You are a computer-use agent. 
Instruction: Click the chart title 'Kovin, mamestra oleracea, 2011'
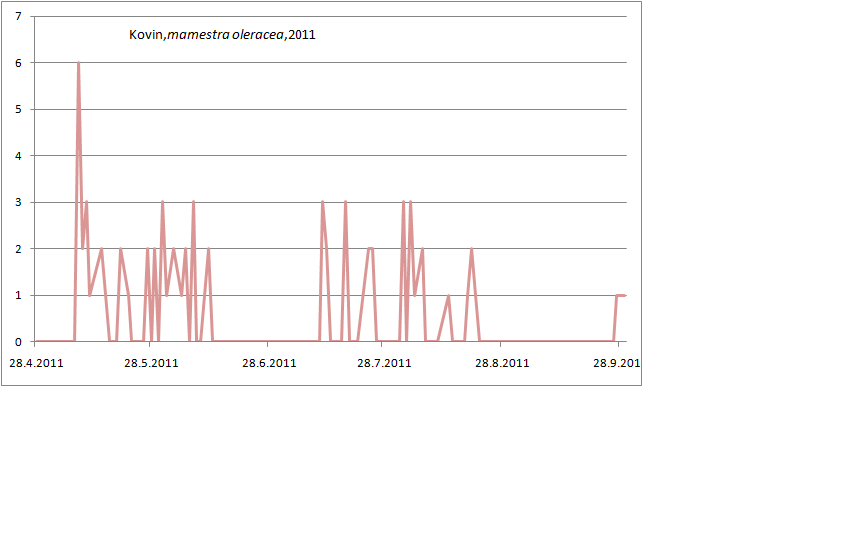(222, 35)
